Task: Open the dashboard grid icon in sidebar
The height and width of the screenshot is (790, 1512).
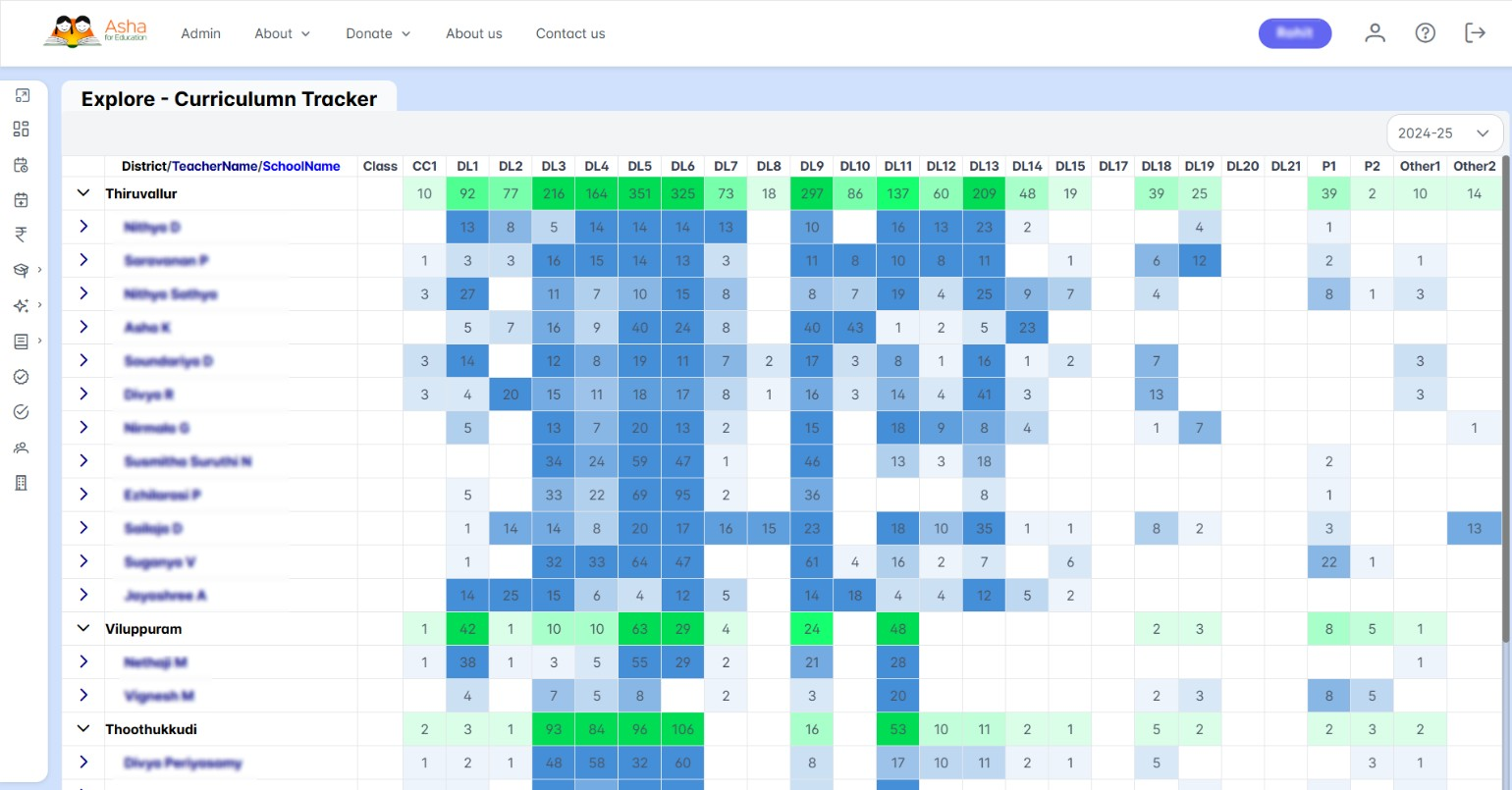Action: click(x=22, y=130)
